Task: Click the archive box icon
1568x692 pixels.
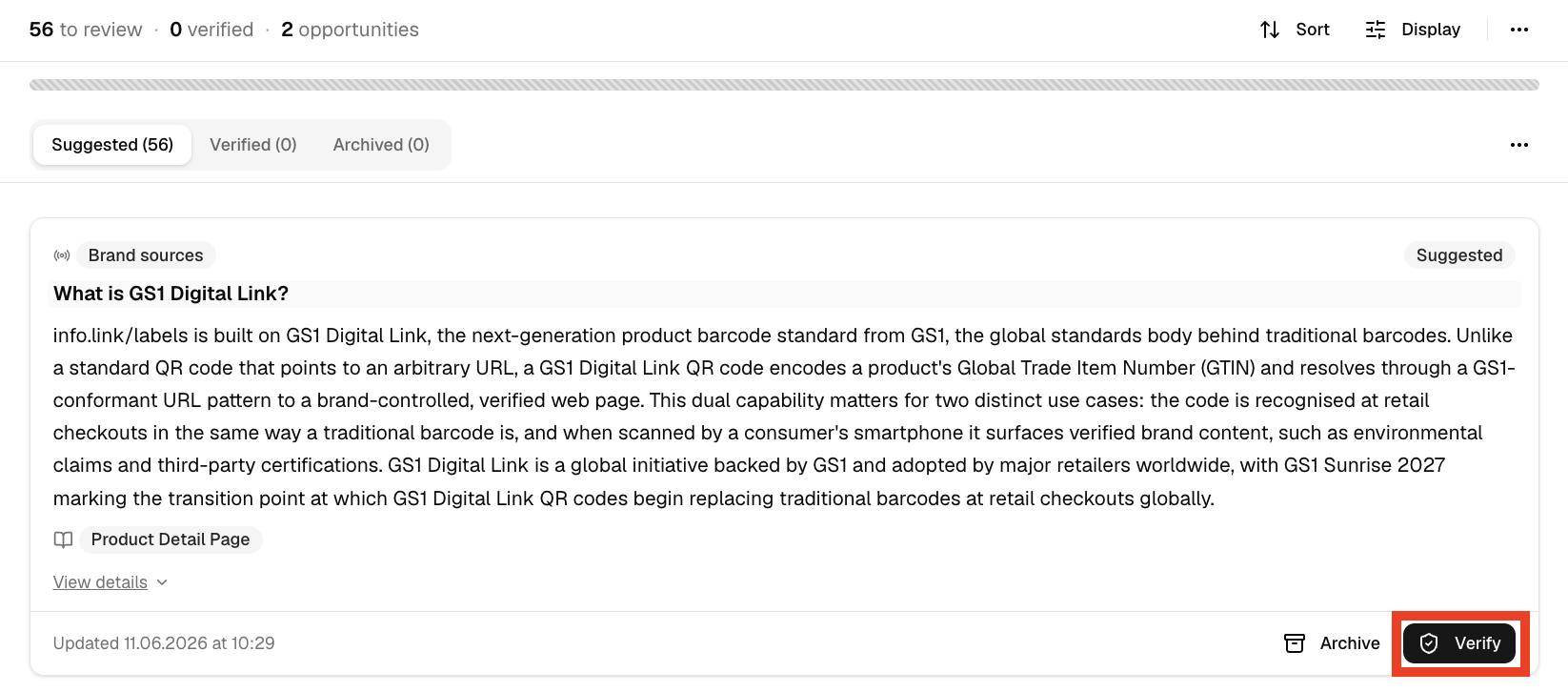Action: (x=1295, y=643)
